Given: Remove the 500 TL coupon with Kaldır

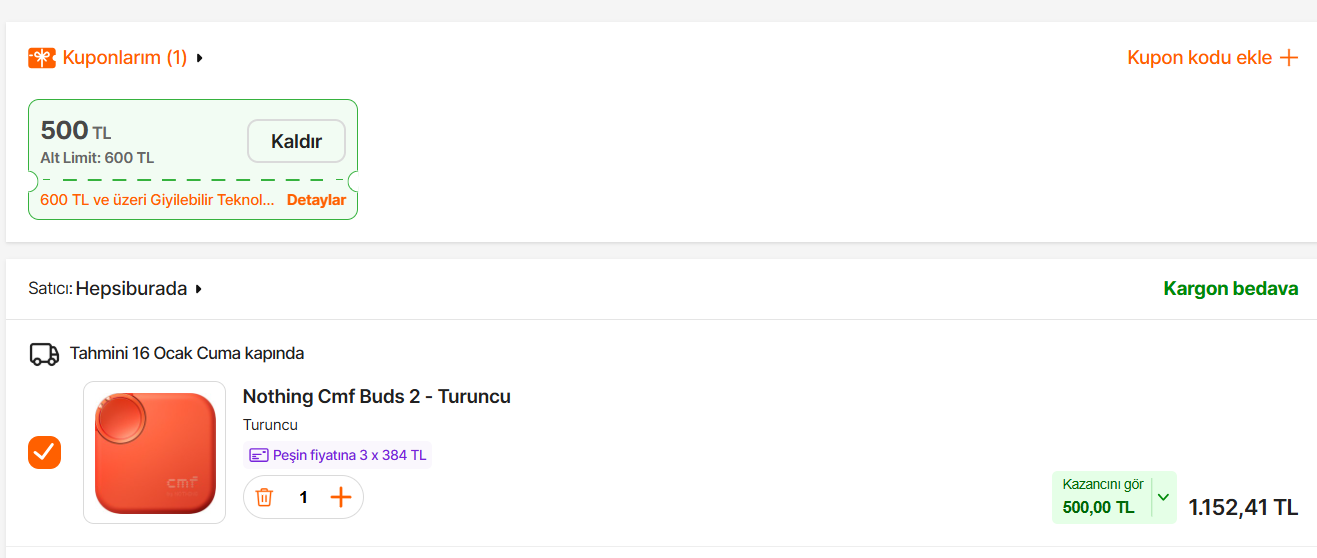Looking at the screenshot, I should click(x=296, y=141).
